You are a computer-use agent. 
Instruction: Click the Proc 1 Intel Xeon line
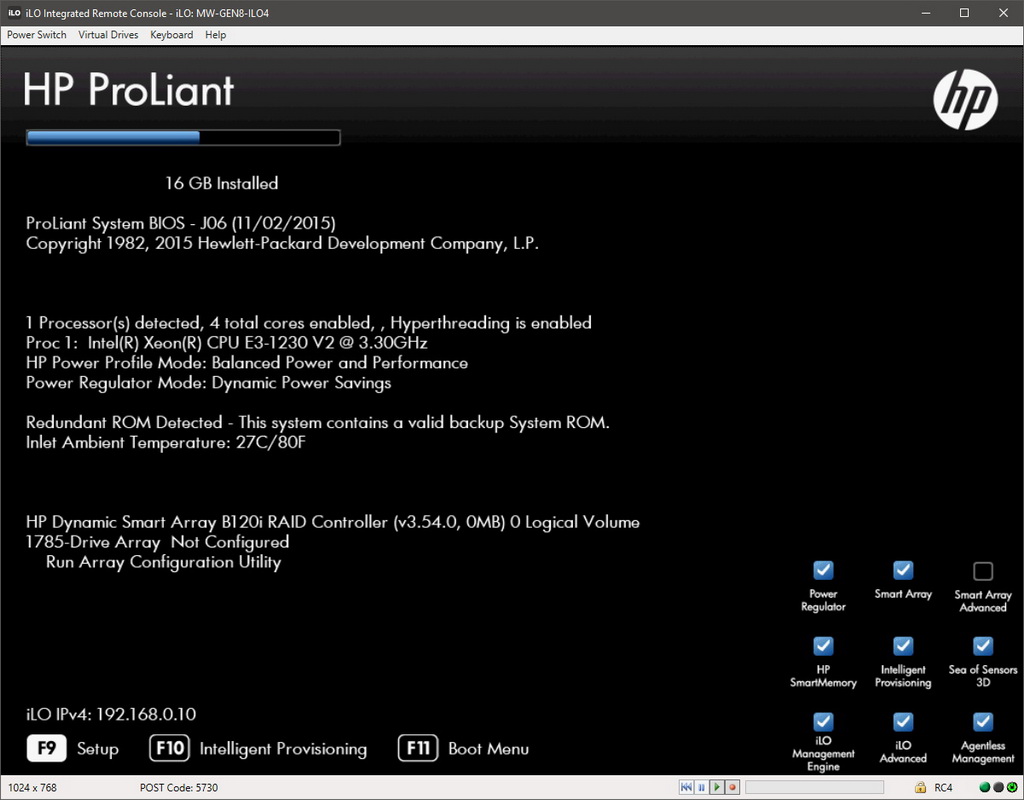[x=227, y=343]
